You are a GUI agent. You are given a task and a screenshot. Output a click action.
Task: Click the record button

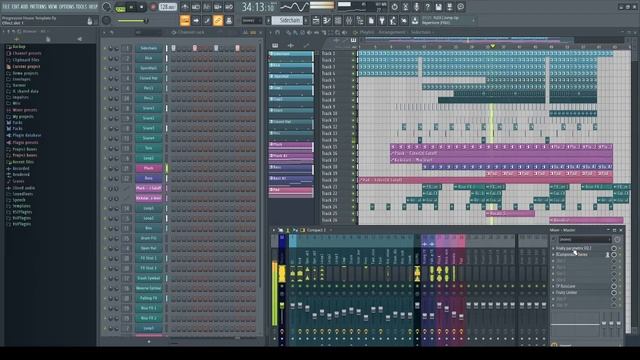click(x=153, y=7)
